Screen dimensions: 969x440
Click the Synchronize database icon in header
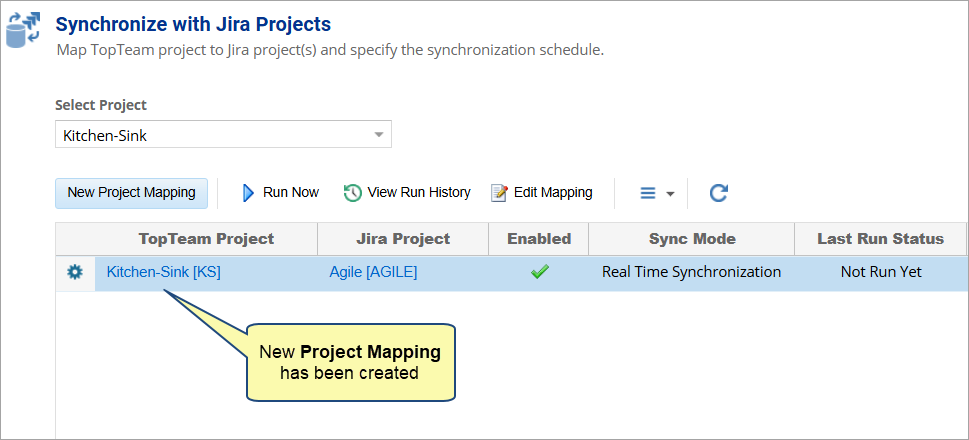[x=23, y=31]
